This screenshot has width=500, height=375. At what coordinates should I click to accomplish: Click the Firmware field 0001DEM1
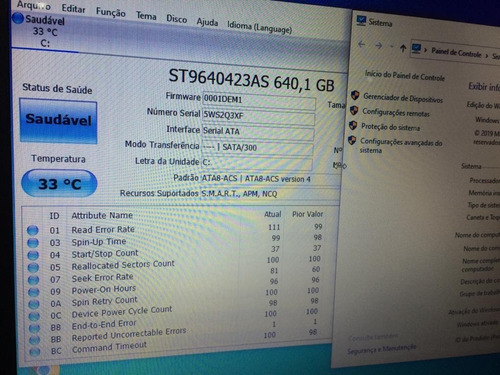(x=259, y=101)
